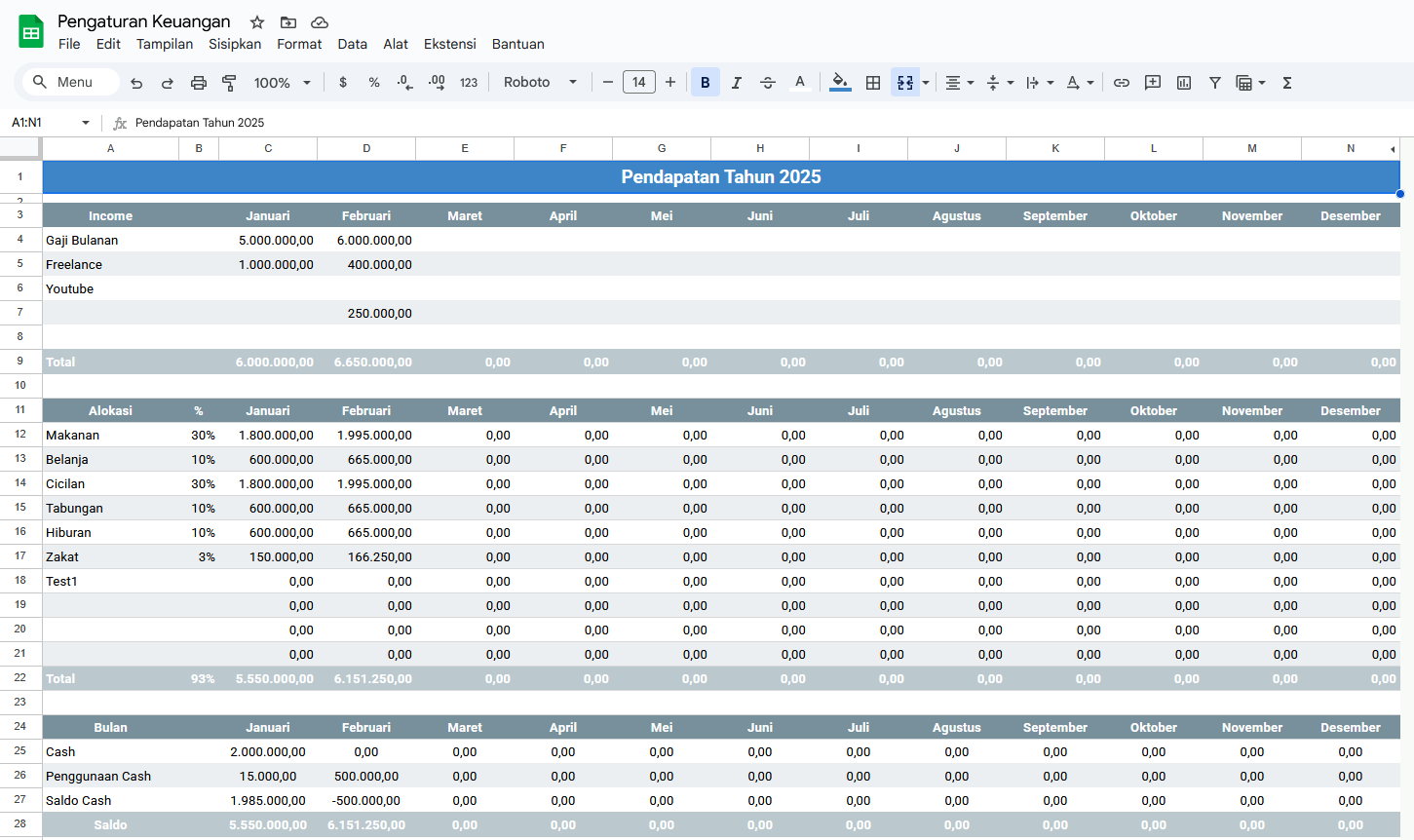Open the Roboto font dropdown
The image size is (1414, 840).
(540, 83)
